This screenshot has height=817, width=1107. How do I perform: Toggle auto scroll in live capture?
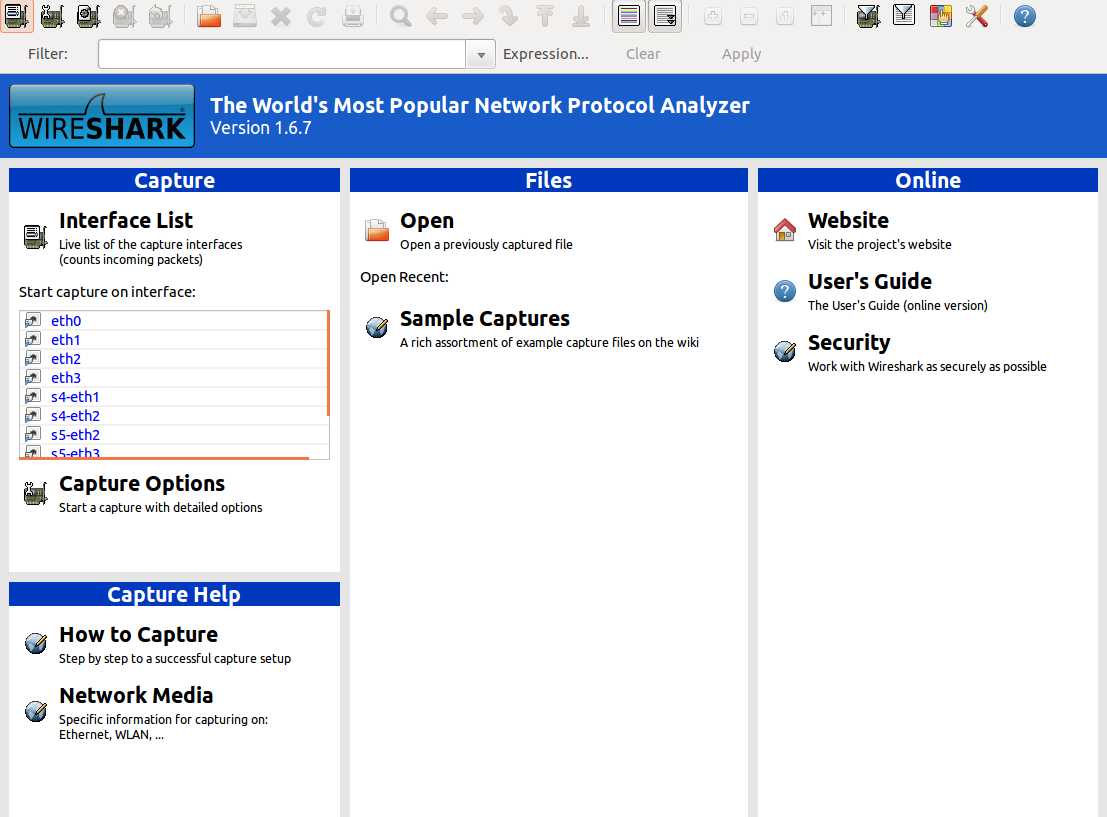click(664, 16)
